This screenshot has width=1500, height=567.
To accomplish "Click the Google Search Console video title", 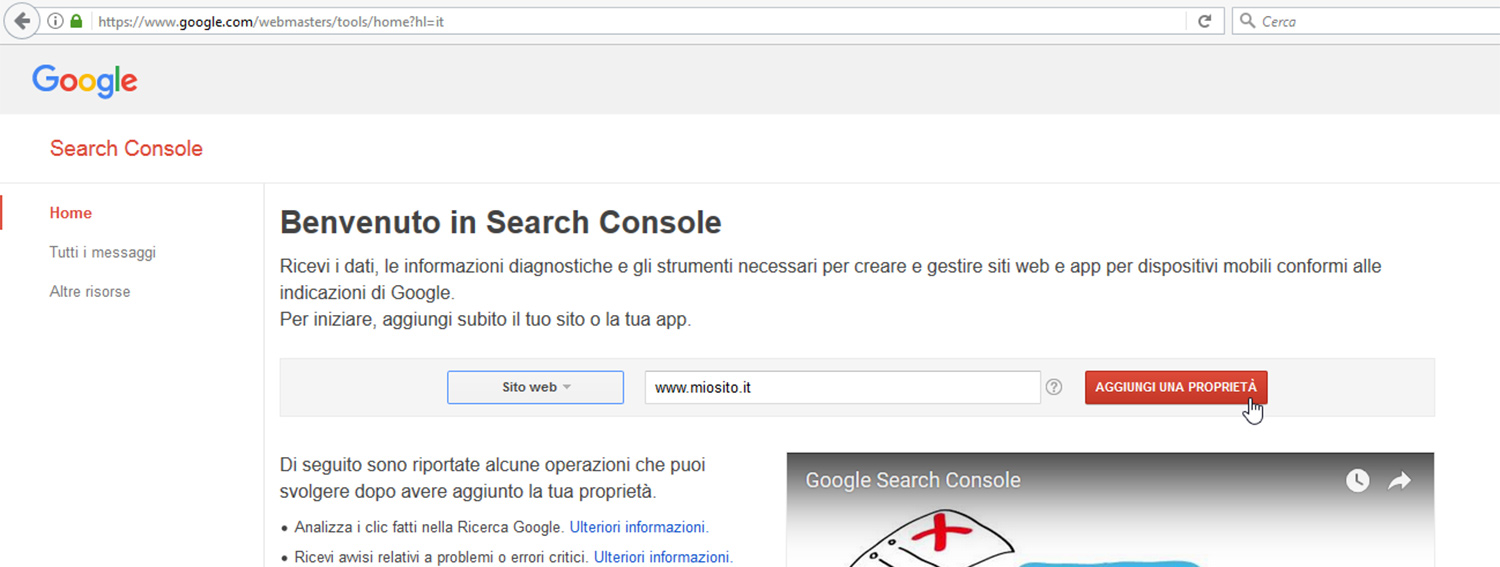I will point(913,480).
